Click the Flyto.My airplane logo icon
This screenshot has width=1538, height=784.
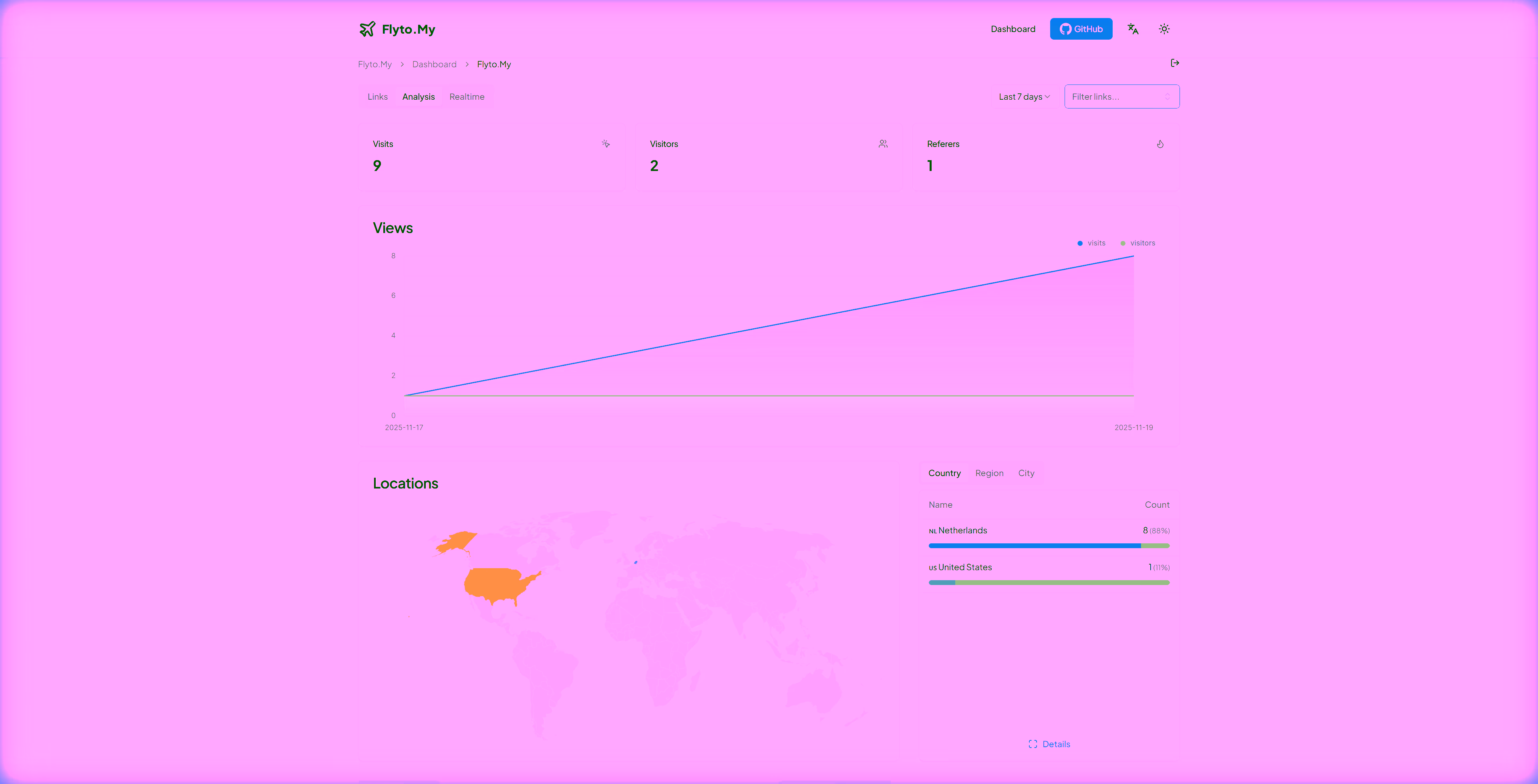(x=367, y=29)
